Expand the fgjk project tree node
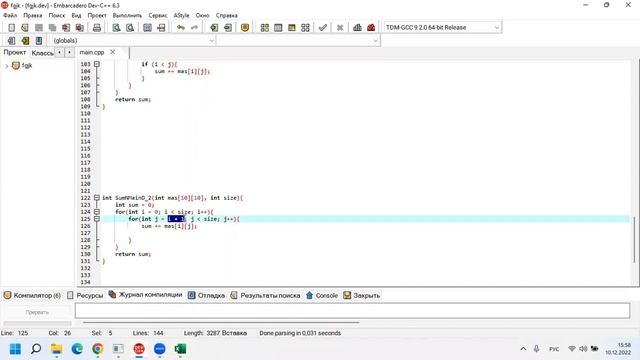This screenshot has height=360, width=640. (7, 66)
